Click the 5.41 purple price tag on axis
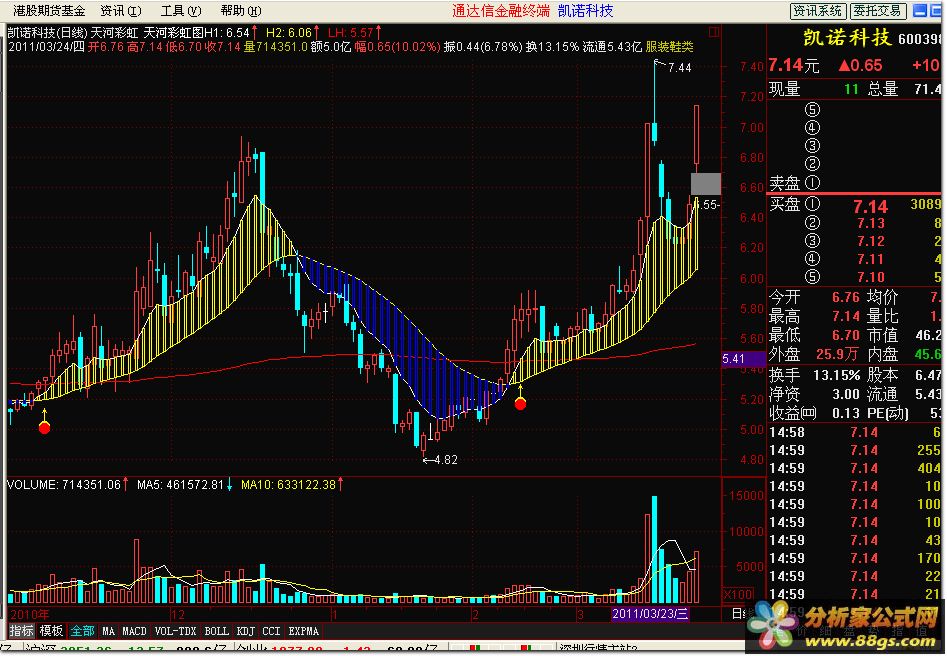 point(743,358)
